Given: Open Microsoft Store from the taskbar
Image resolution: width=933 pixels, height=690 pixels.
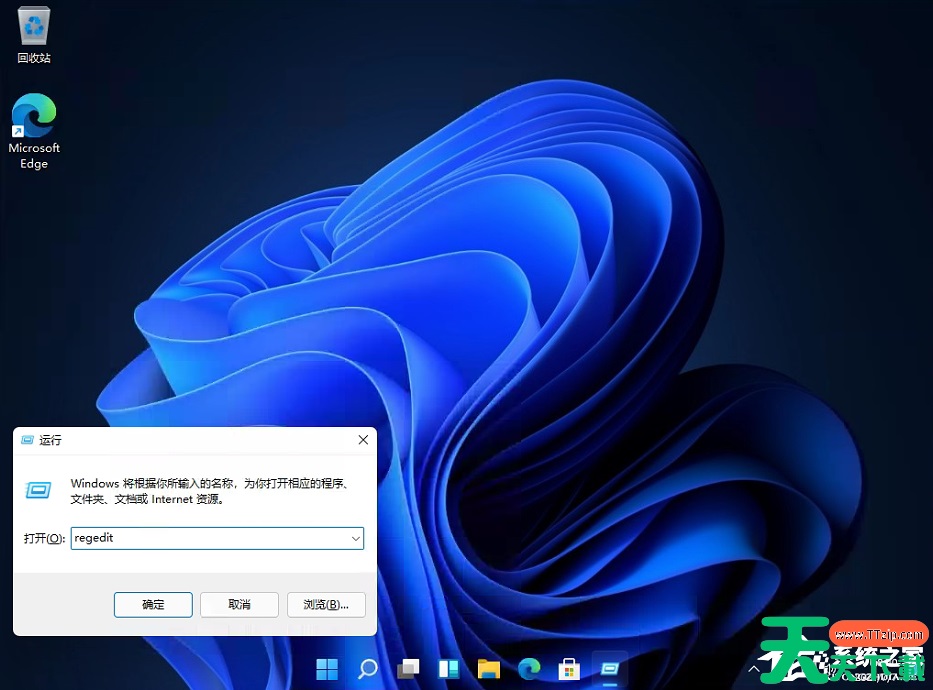Looking at the screenshot, I should coord(569,668).
